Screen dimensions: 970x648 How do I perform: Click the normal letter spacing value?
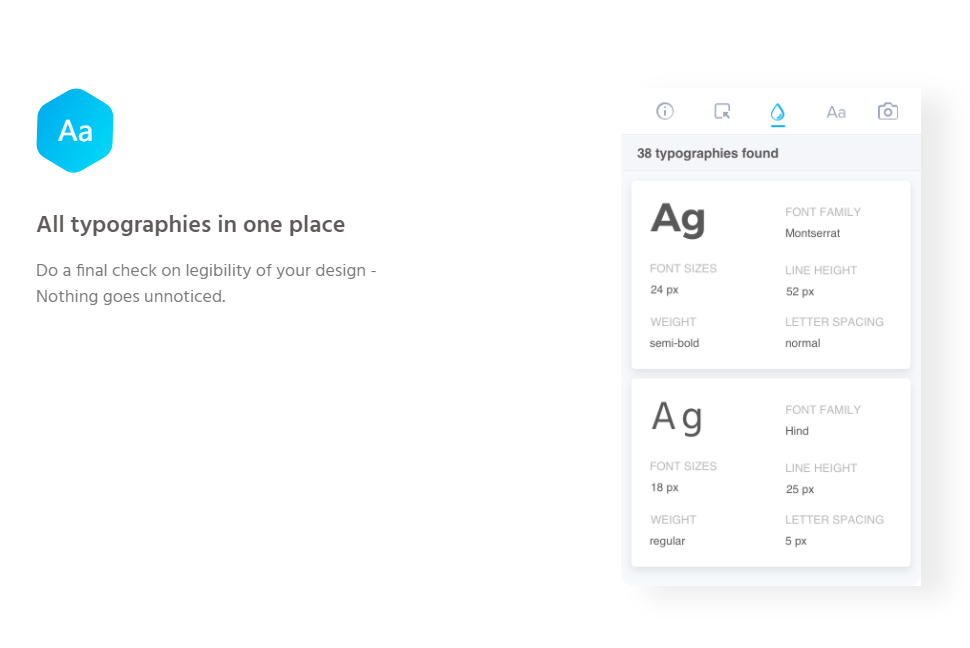tap(802, 343)
